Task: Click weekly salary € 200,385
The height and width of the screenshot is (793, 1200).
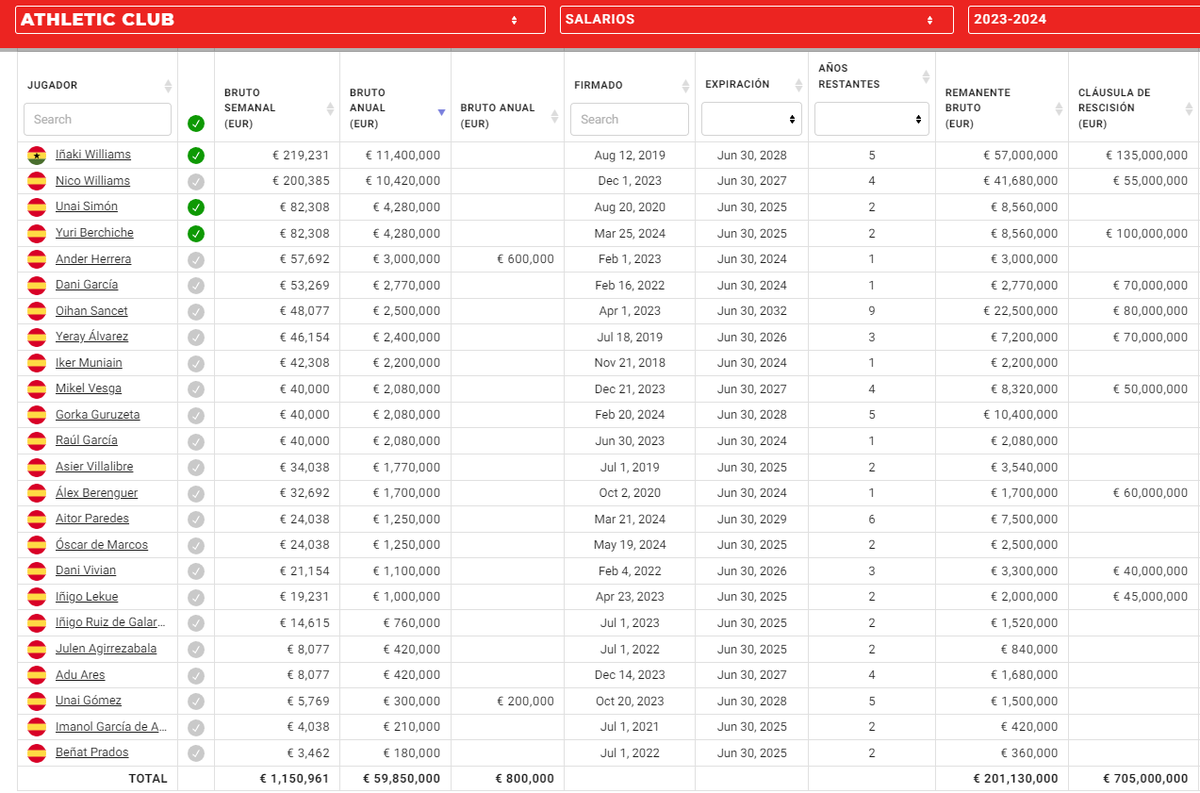Action: tap(300, 181)
